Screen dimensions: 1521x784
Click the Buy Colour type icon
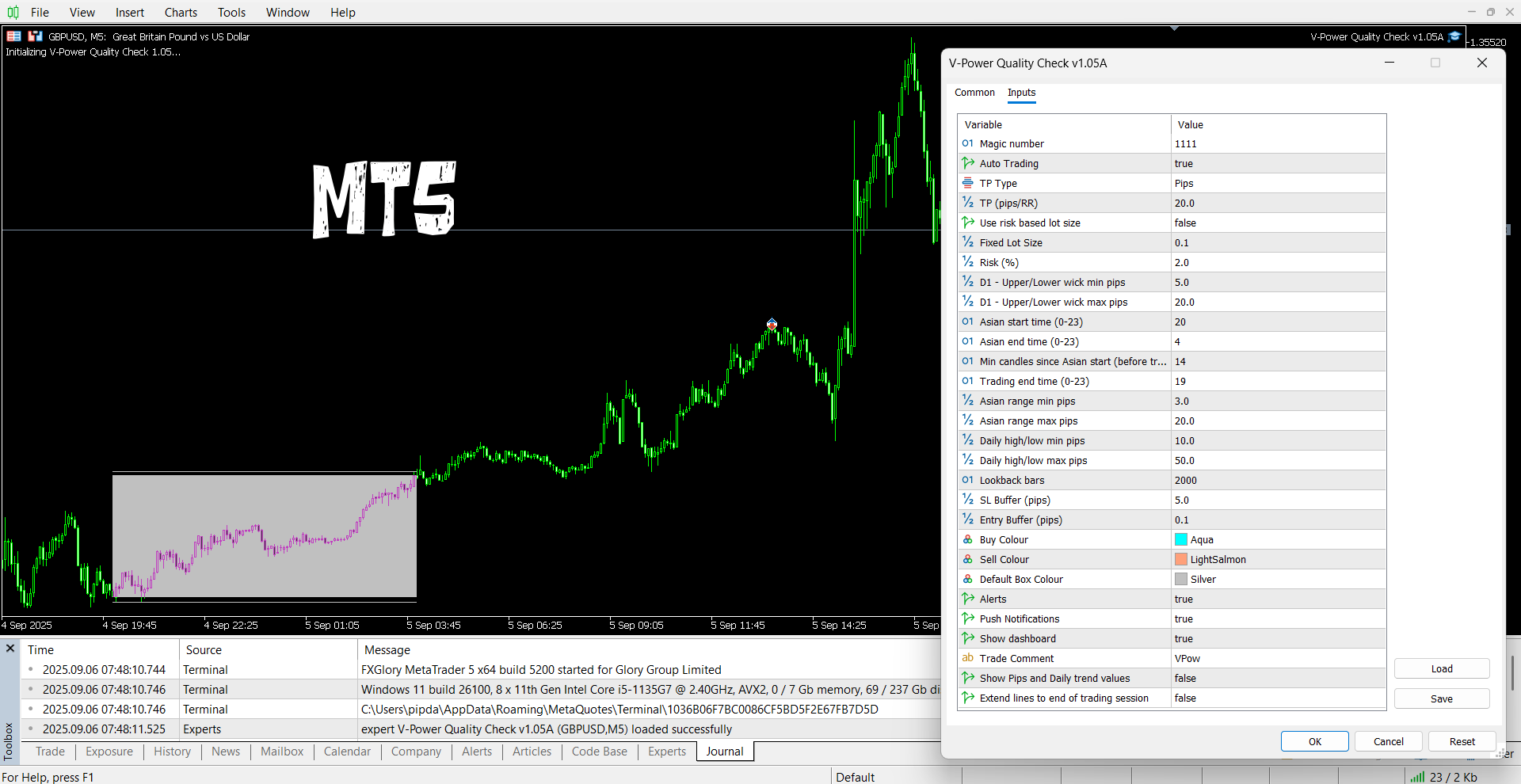click(968, 539)
